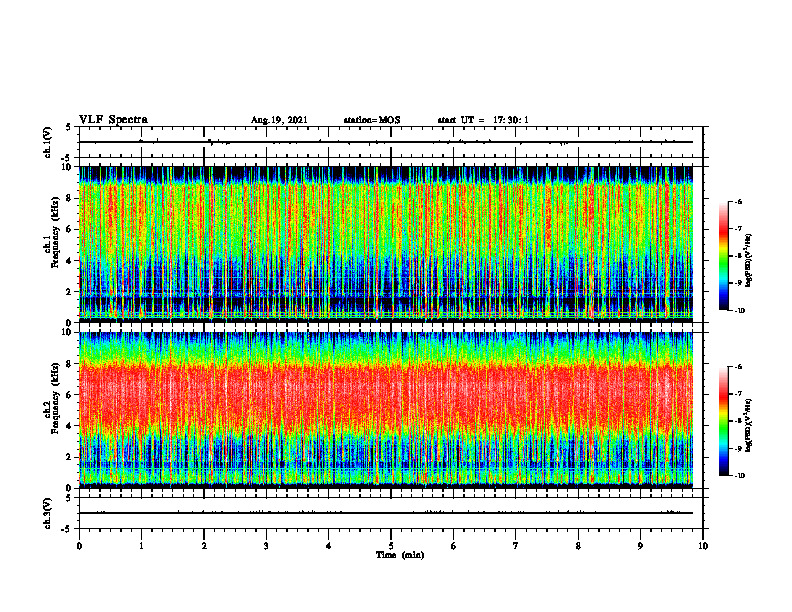The width and height of the screenshot is (792, 612).
Task: Click the '9' tick label on Time axis
Action: 640,546
